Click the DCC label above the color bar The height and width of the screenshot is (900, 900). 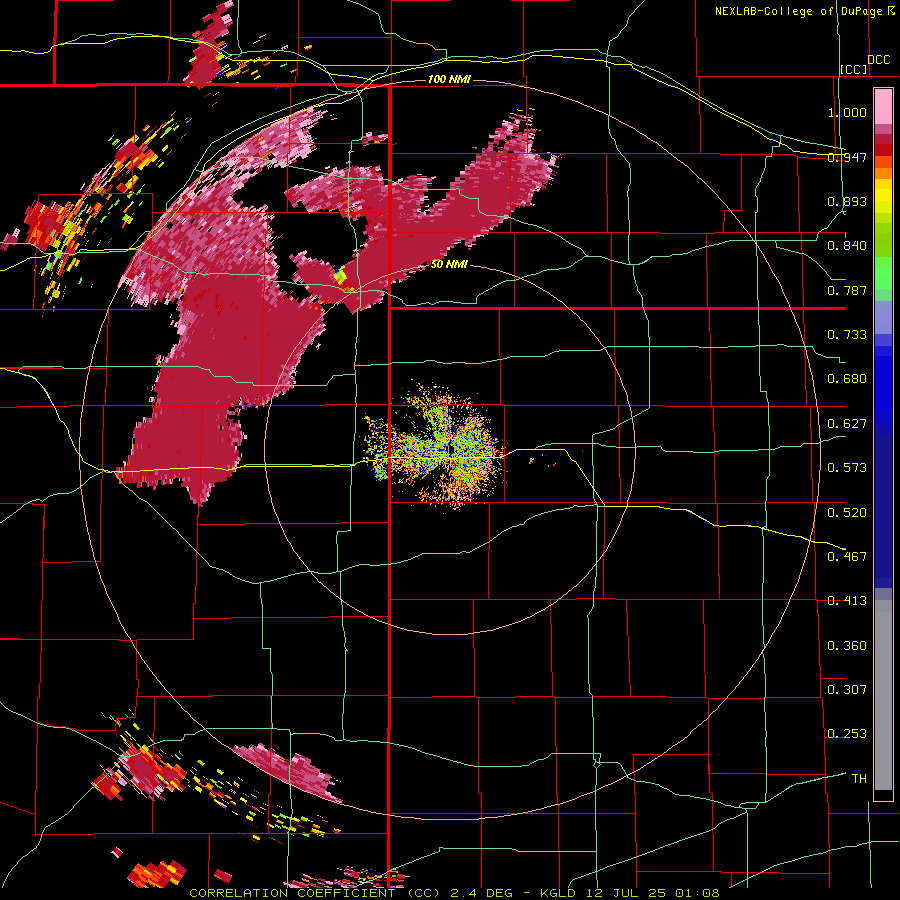[x=878, y=60]
